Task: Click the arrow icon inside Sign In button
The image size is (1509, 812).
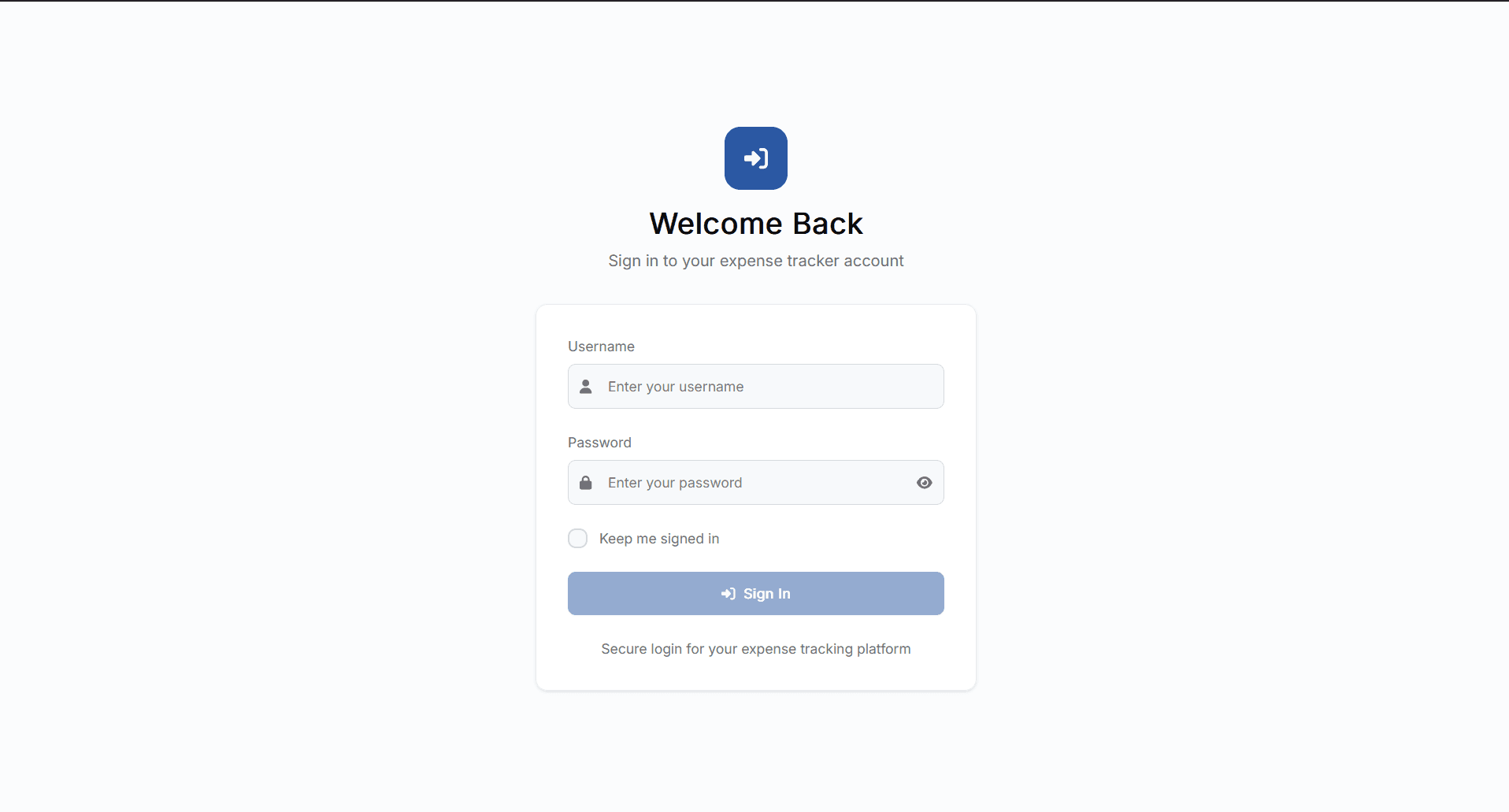Action: (729, 594)
